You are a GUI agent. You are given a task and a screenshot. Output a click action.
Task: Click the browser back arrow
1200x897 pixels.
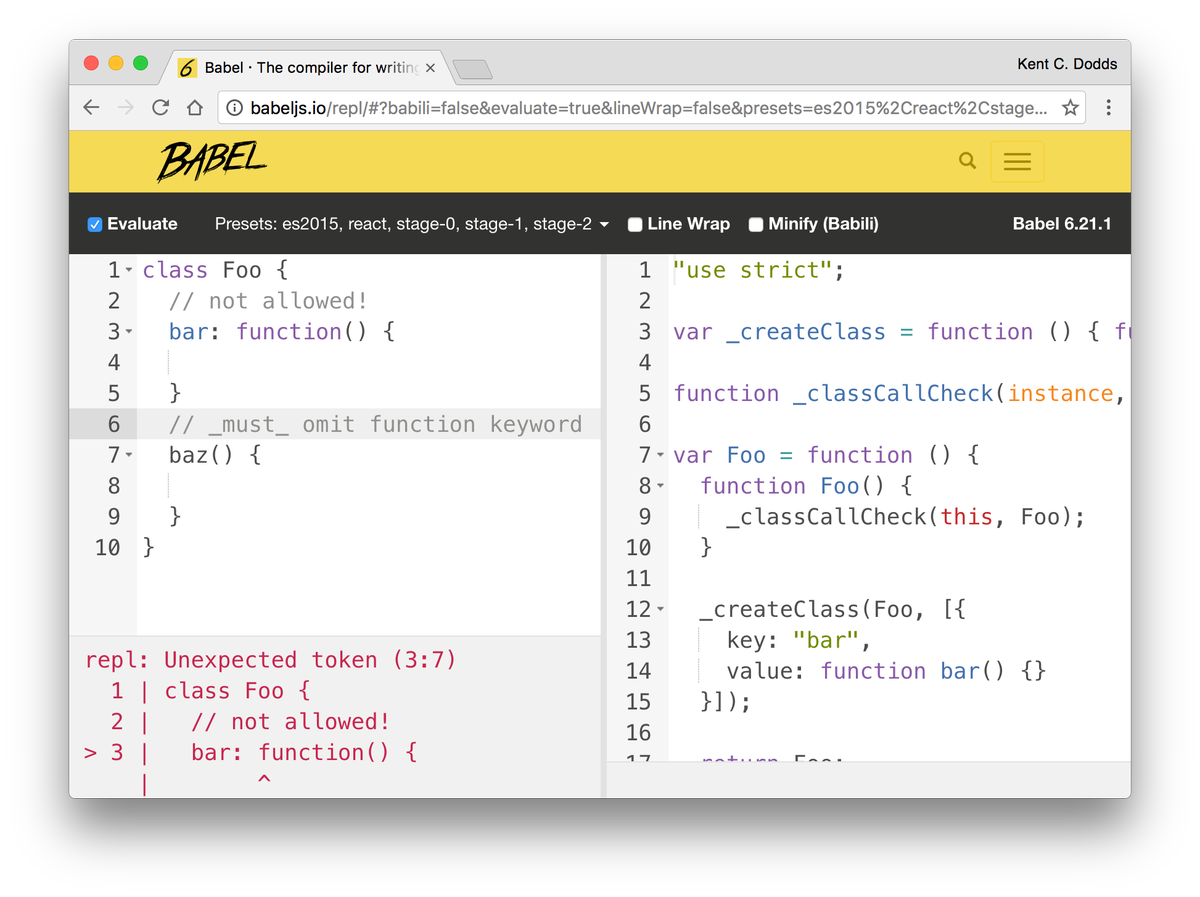point(91,108)
